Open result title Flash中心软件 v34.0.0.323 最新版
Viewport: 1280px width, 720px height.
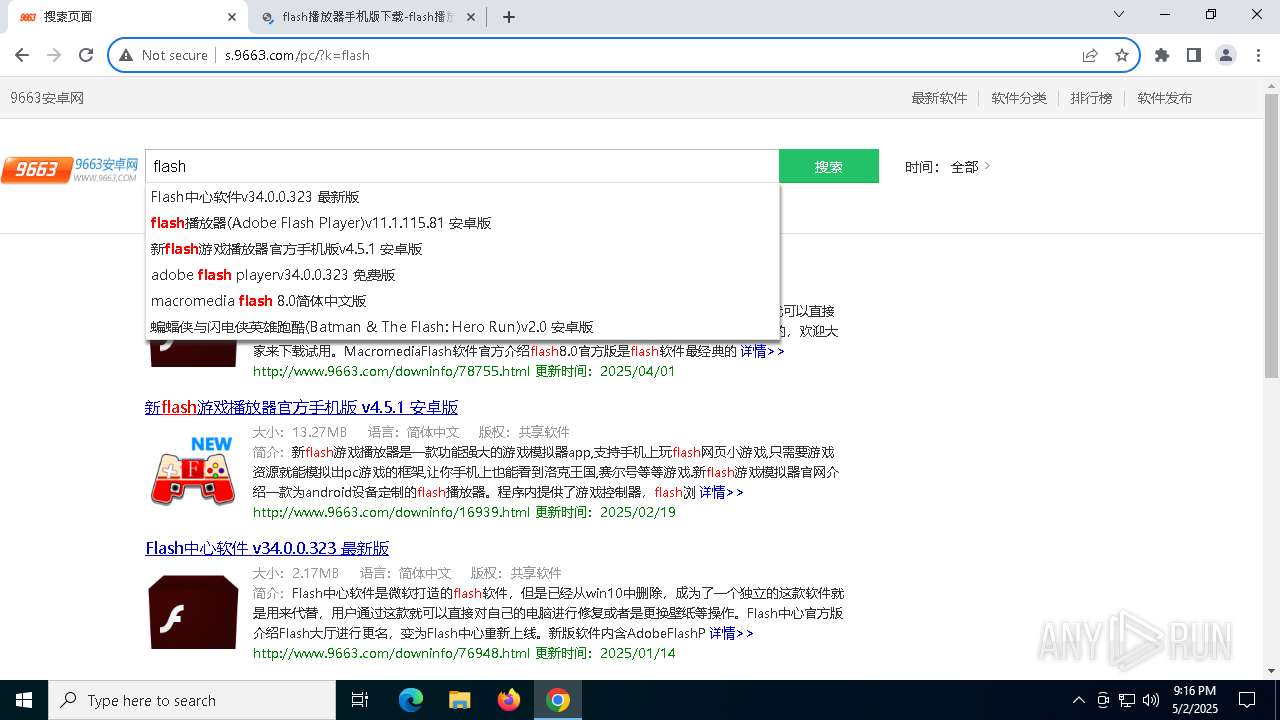(267, 548)
